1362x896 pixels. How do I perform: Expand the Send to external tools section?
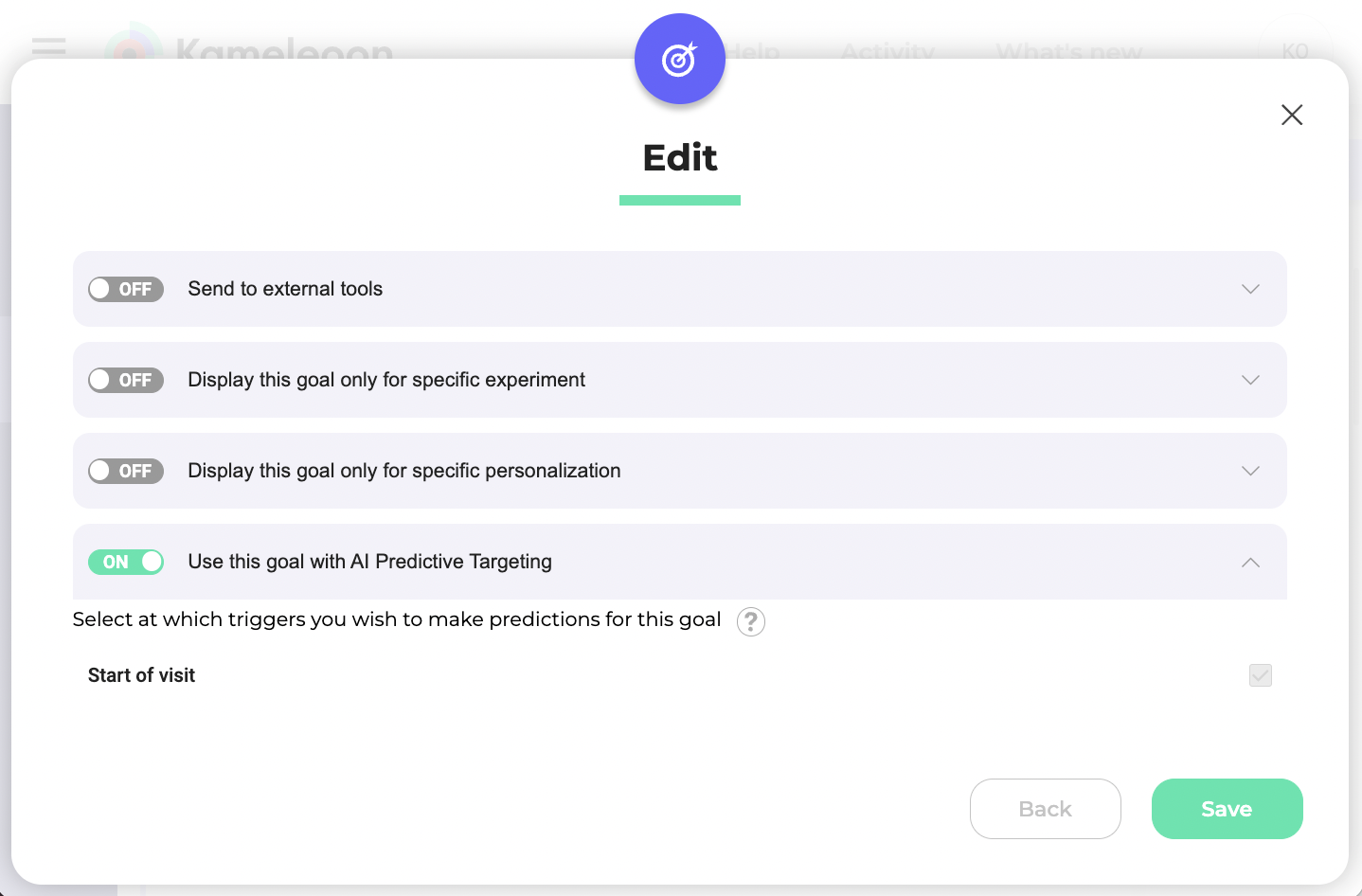tap(1250, 289)
